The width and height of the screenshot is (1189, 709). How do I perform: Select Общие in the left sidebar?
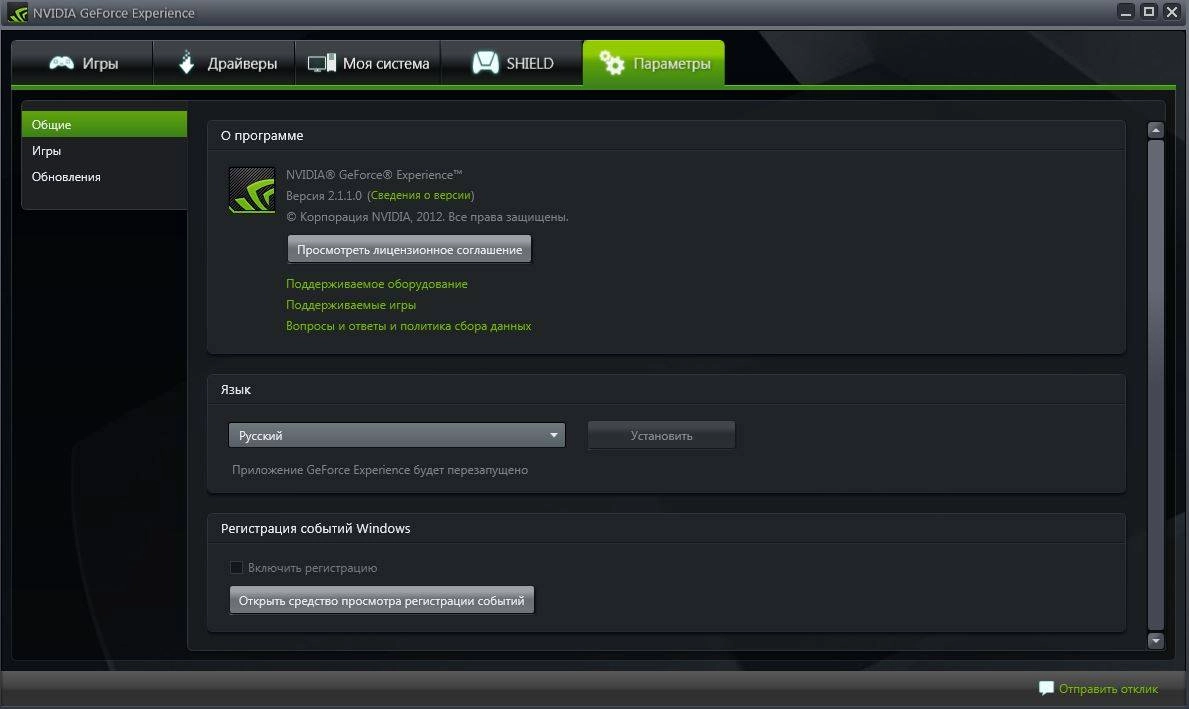(104, 124)
